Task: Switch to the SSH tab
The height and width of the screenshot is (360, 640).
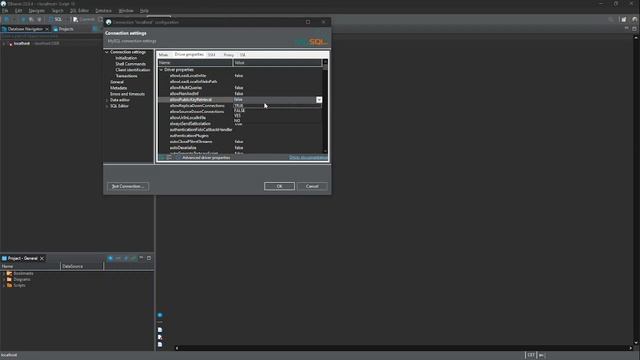Action: pyautogui.click(x=211, y=55)
